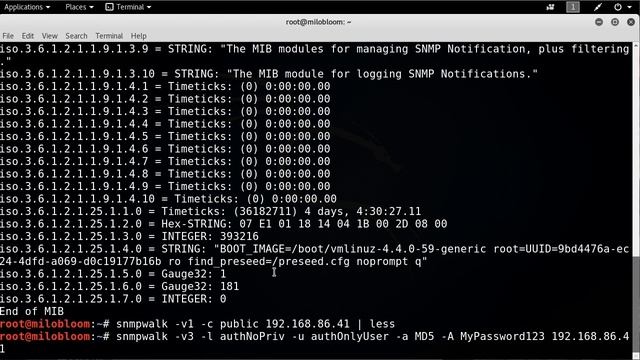This screenshot has height=360, width=640.
Task: Click the snmpwalk -v3 authNoPriv command line
Action: [315, 343]
